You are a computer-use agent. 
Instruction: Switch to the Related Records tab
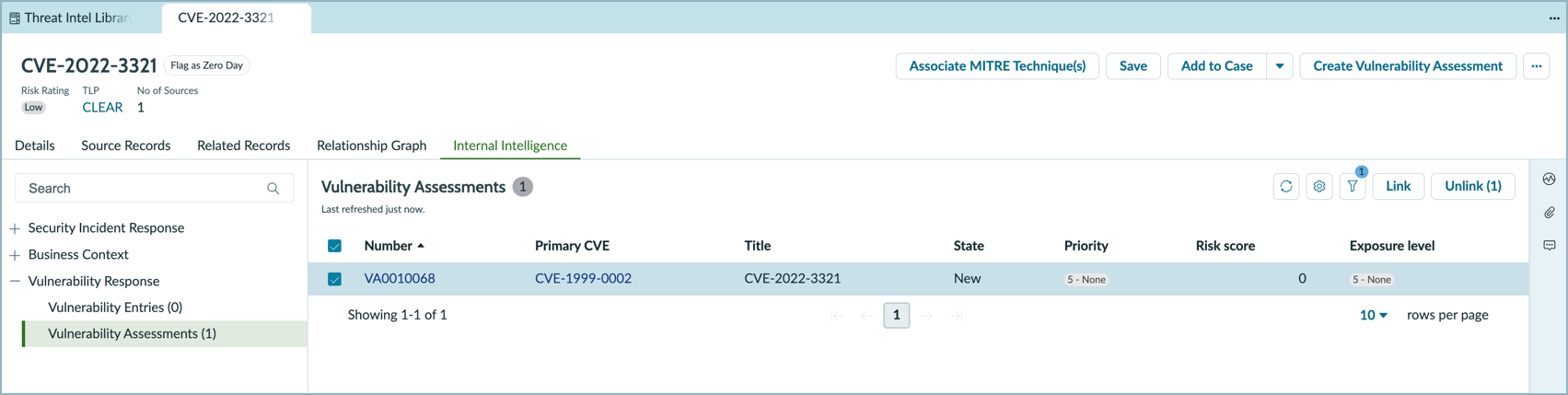pos(244,145)
